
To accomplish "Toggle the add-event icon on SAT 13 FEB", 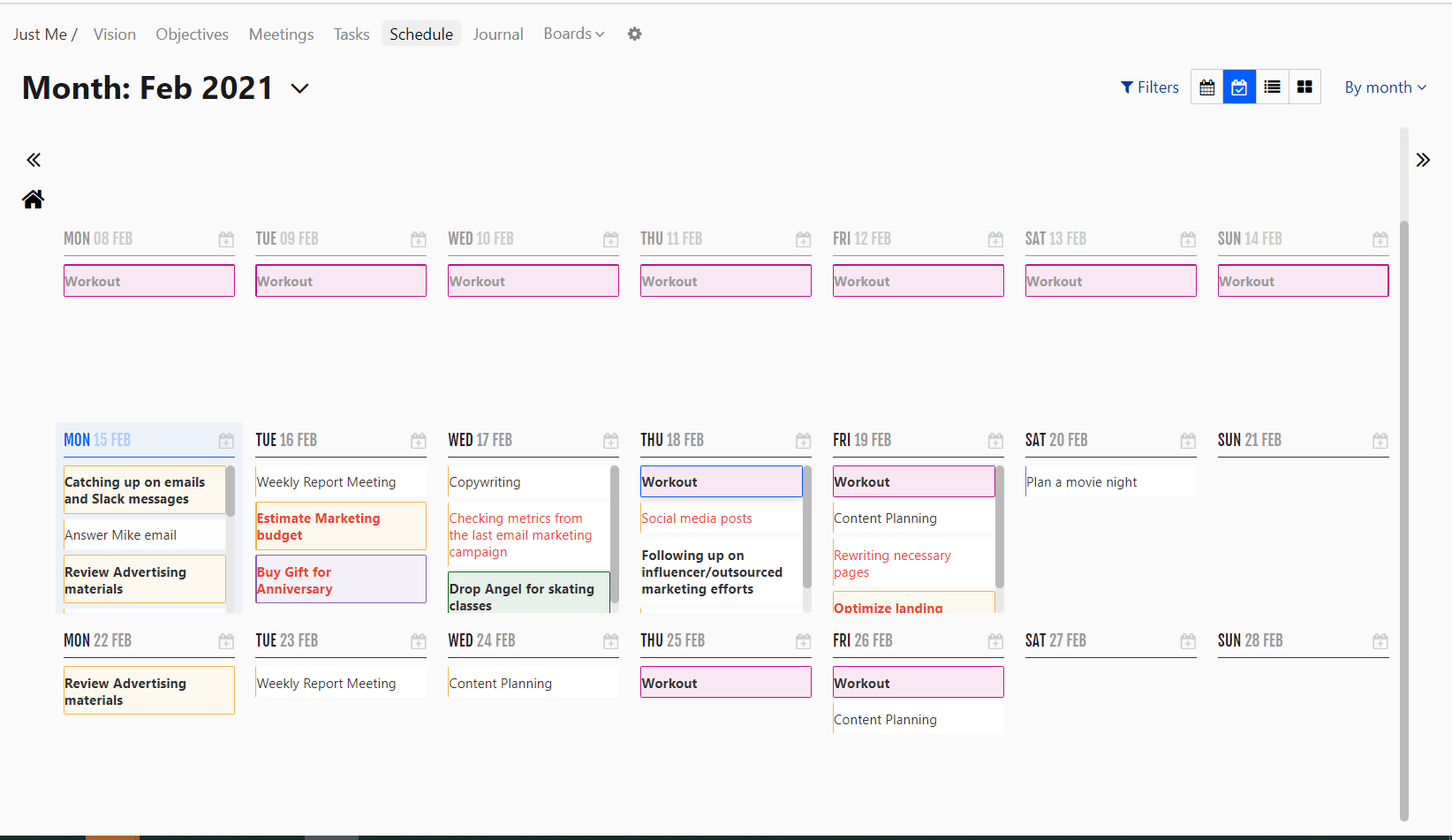I will tap(1188, 238).
